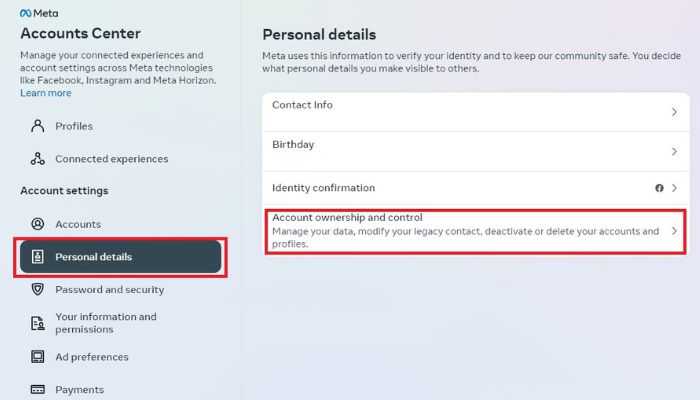Expand the Birthday row chevron
700x400 pixels.
674,152
